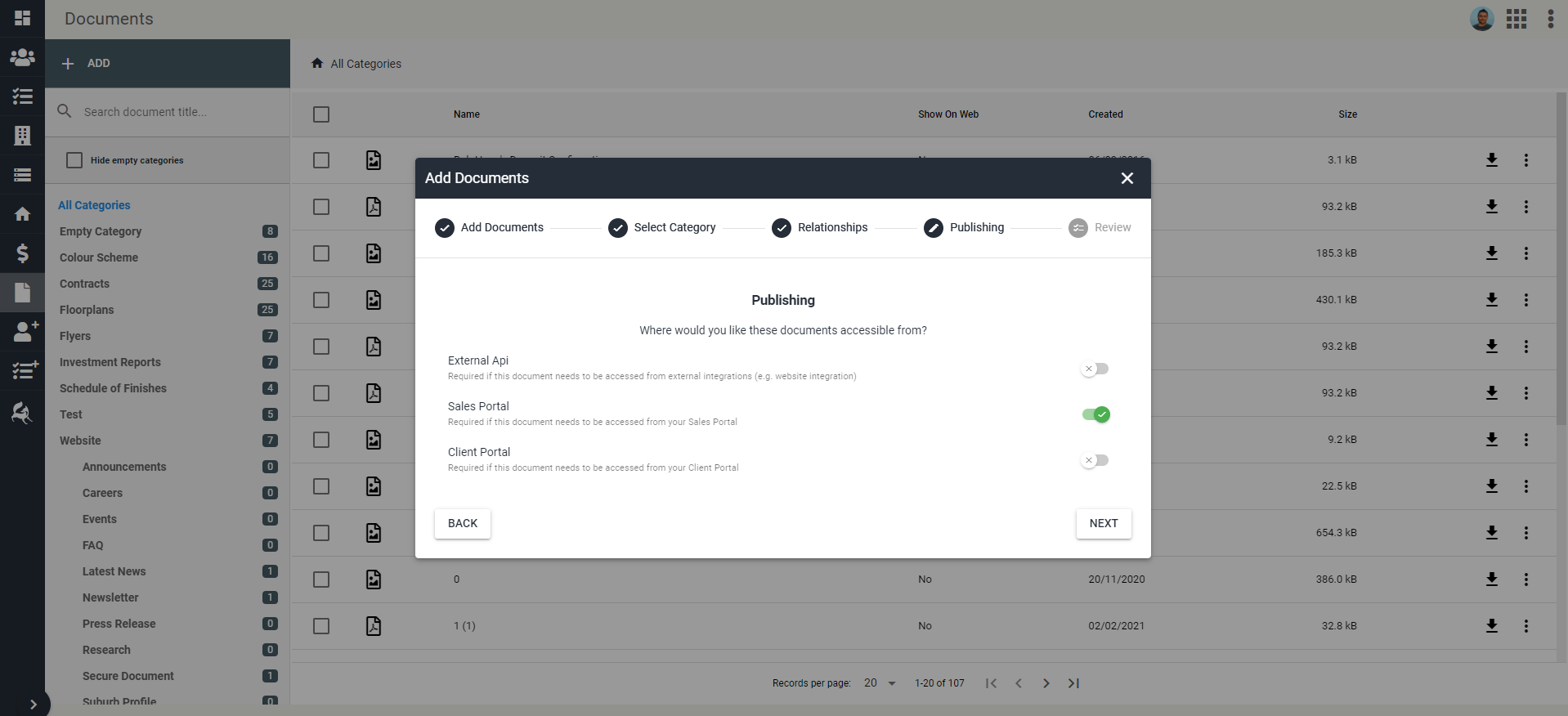Viewport: 1568px width, 716px height.
Task: Select checkbox of the 3.1 kB row
Action: tap(321, 160)
